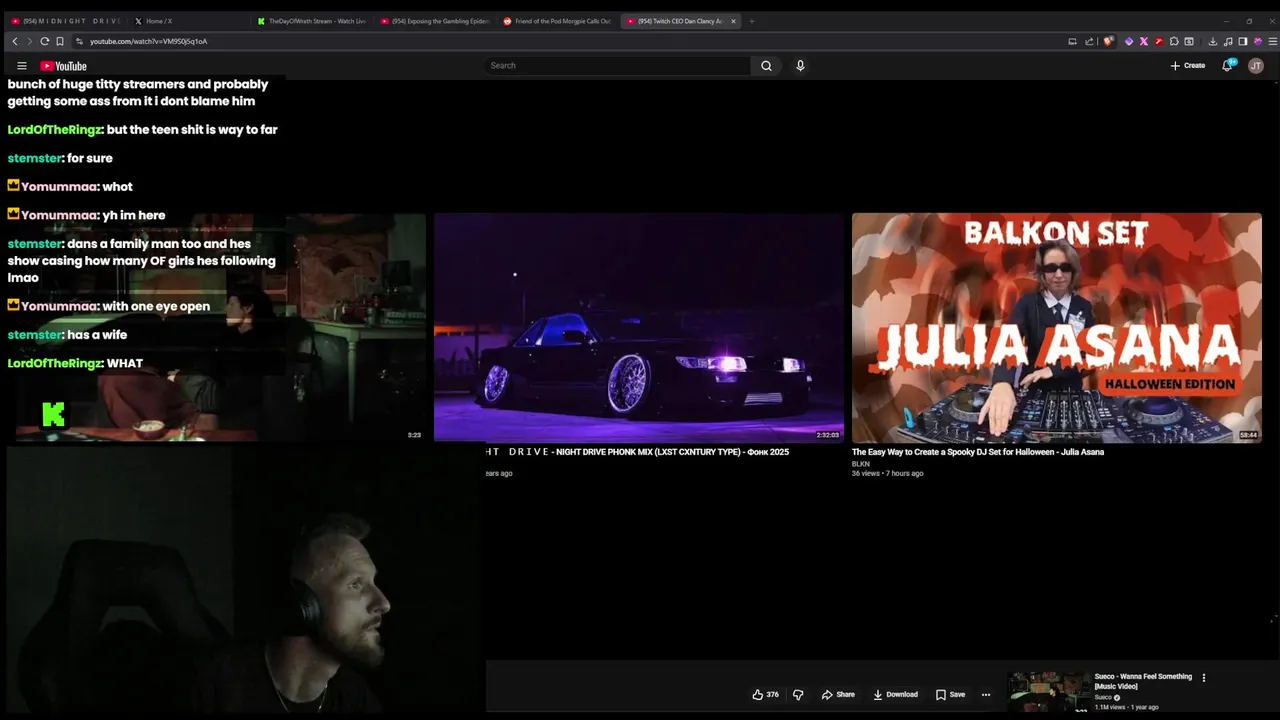Save the video to a playlist

950,694
